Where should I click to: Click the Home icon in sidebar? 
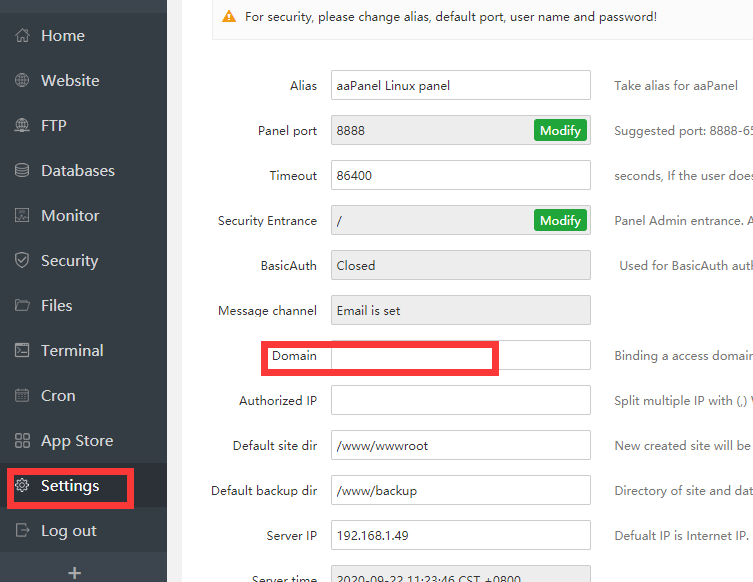[22, 36]
